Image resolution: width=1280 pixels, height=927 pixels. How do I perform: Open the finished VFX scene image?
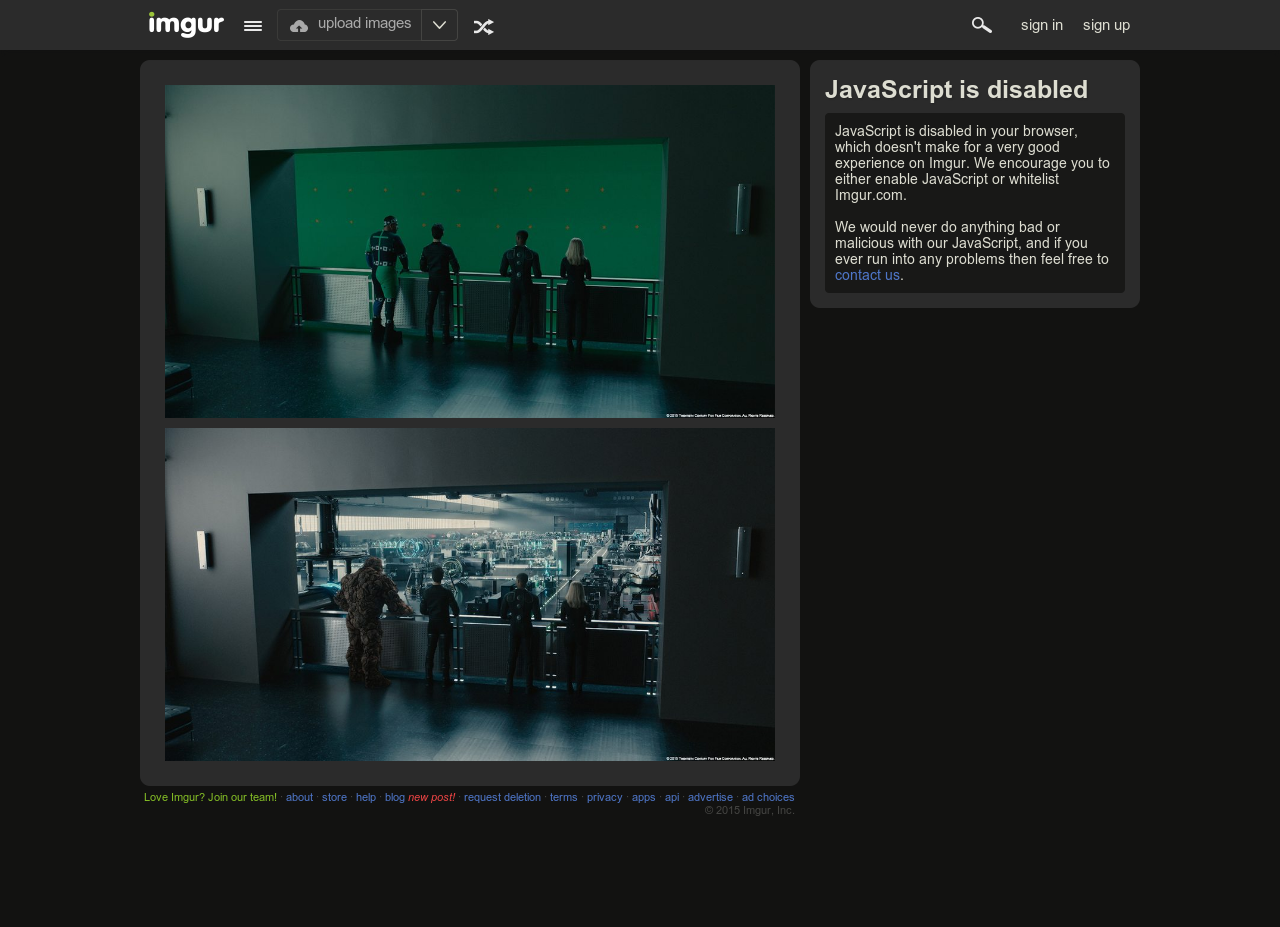pyautogui.click(x=470, y=594)
